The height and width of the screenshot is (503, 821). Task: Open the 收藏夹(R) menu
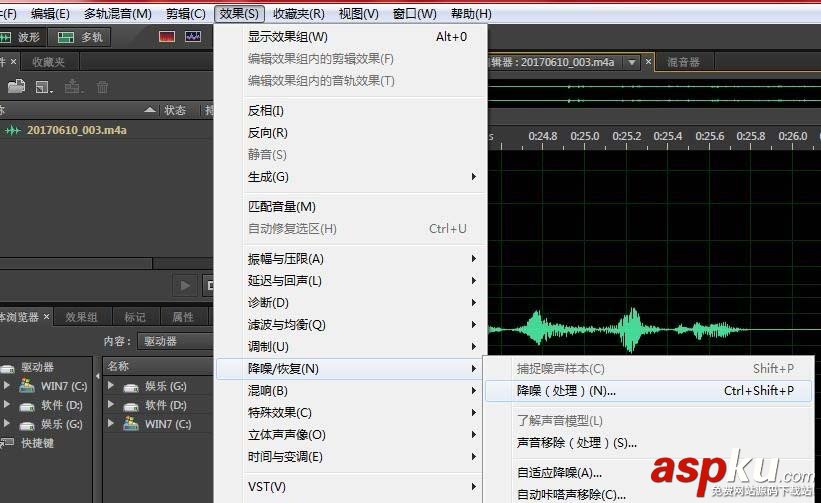click(298, 14)
